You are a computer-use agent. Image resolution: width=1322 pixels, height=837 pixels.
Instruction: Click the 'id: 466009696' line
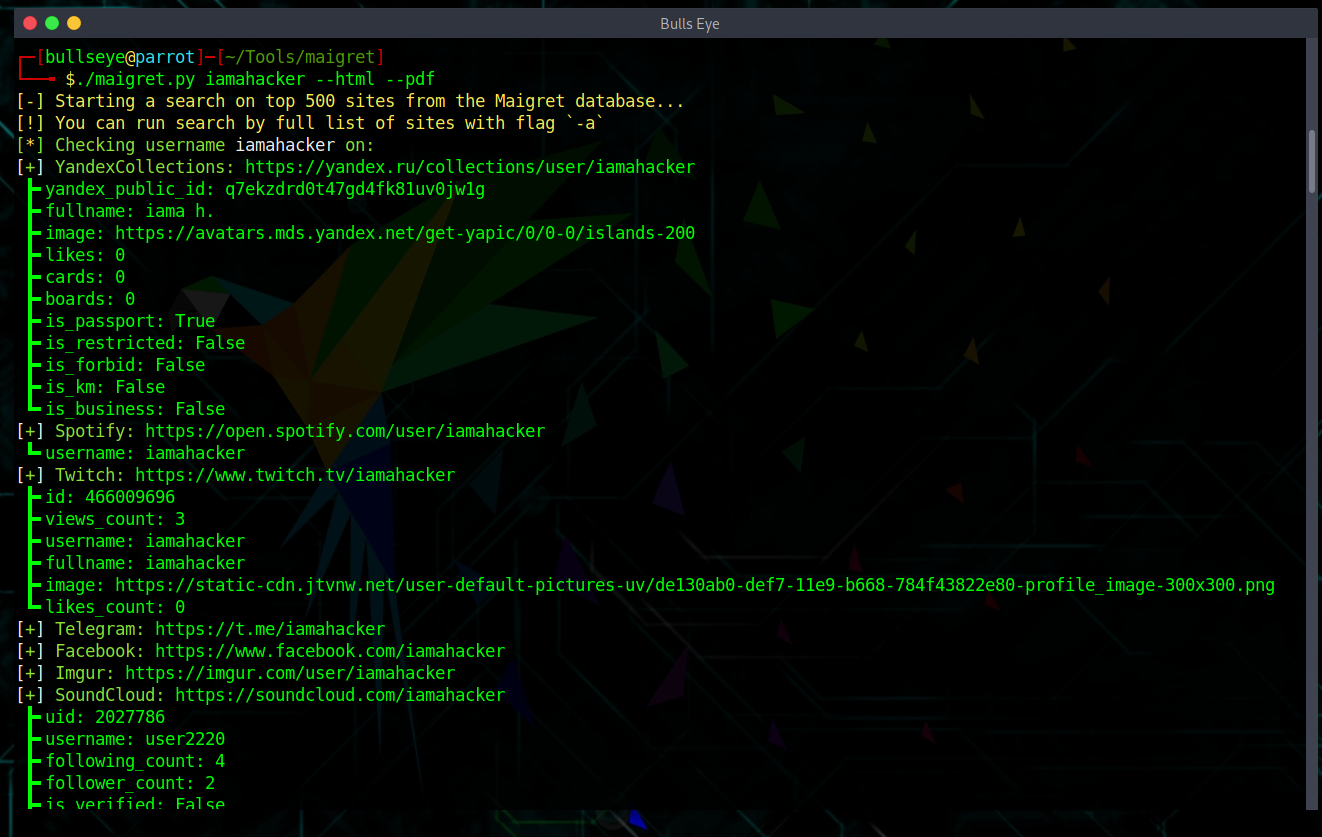pyautogui.click(x=110, y=497)
